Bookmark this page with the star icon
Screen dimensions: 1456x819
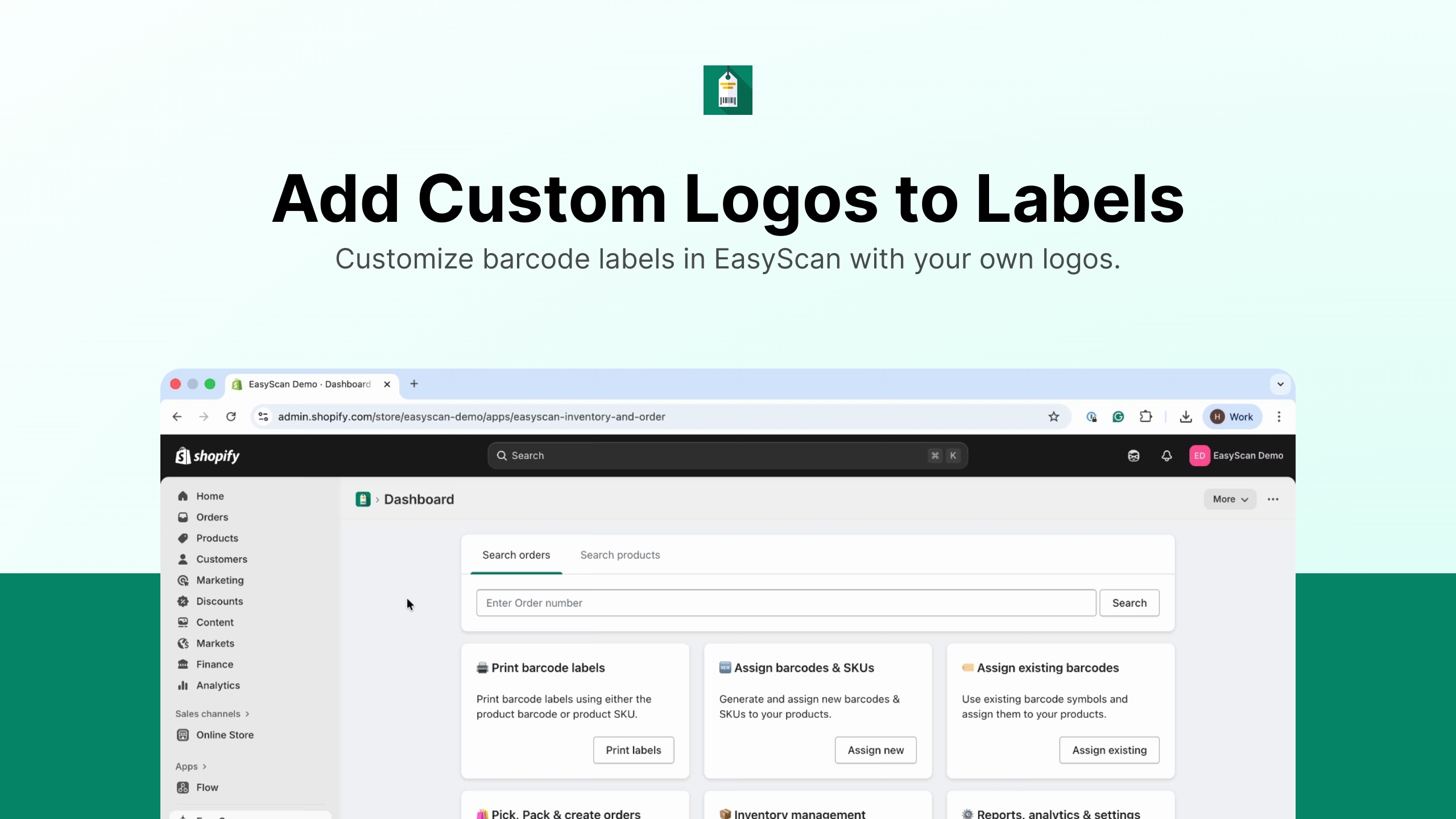point(1054,417)
